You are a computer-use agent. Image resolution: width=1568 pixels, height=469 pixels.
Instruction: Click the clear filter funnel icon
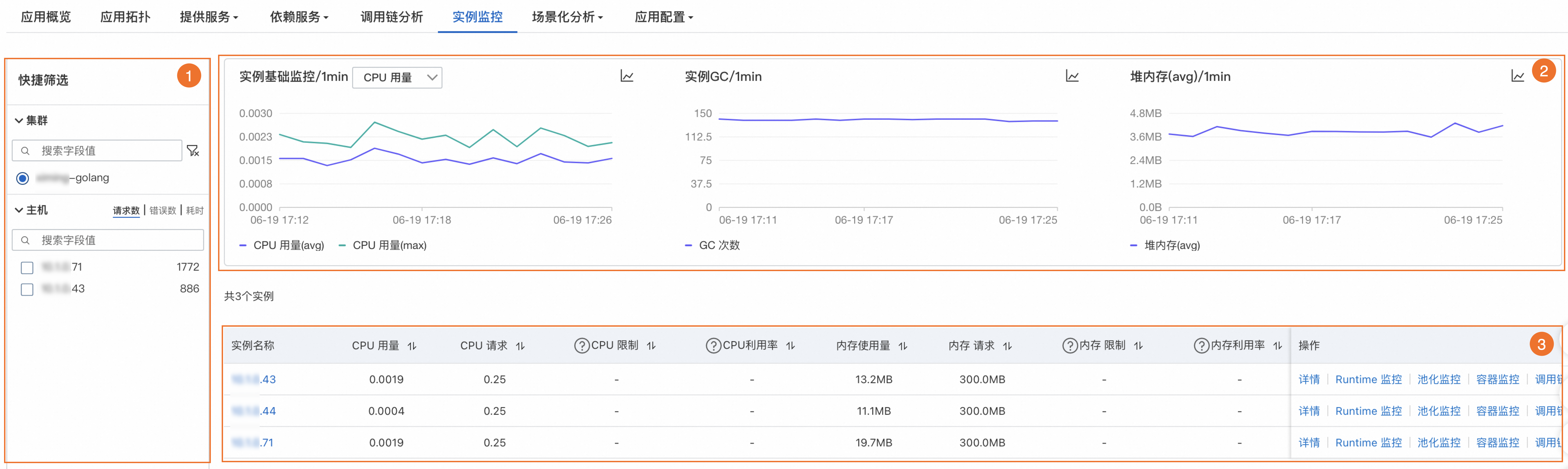tap(193, 150)
